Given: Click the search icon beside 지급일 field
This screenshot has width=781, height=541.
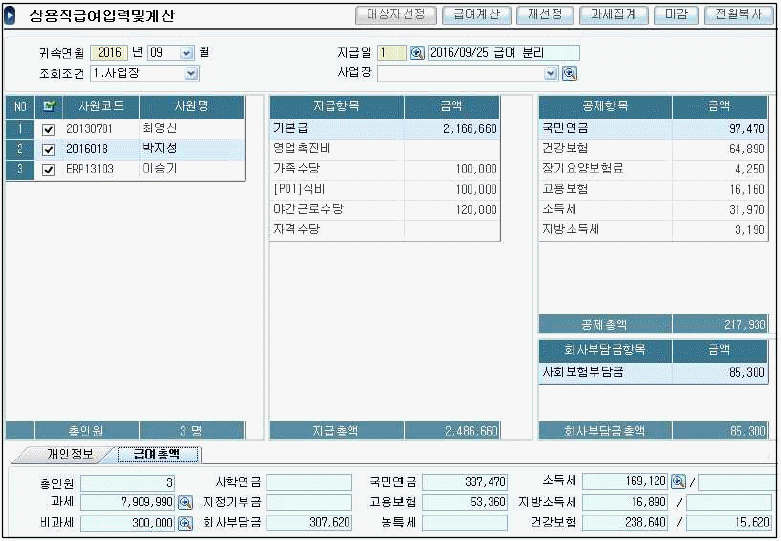Looking at the screenshot, I should [x=417, y=53].
